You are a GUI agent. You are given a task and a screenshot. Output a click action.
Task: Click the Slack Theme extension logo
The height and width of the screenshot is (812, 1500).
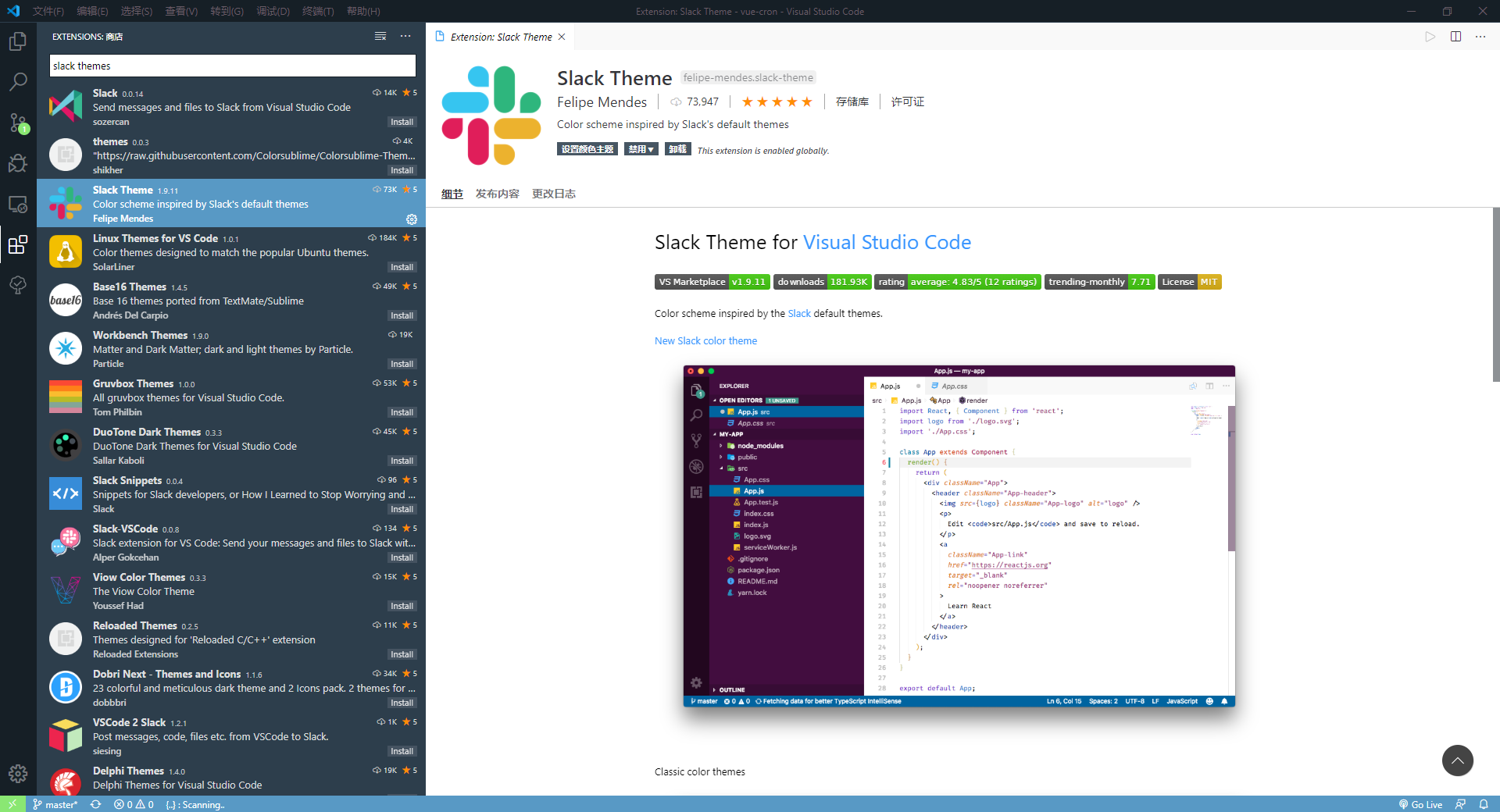click(491, 116)
